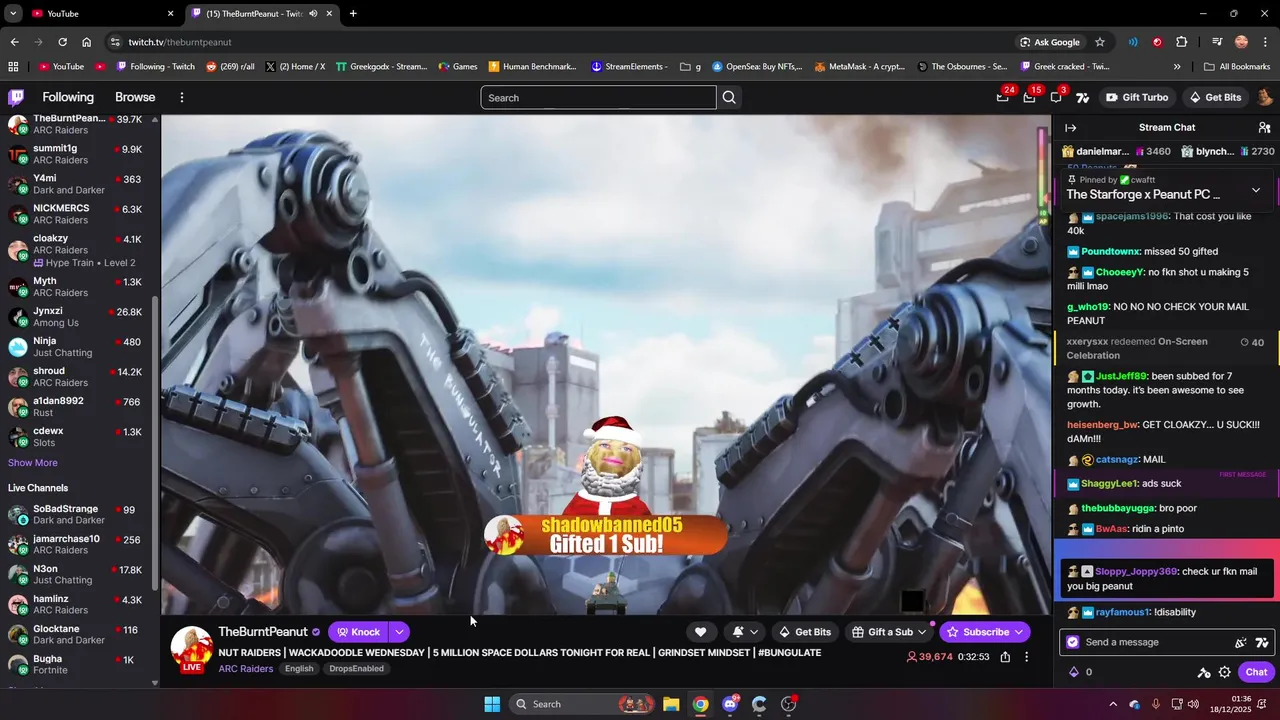
Task: Send message with the Chat button
Action: coord(1256,672)
